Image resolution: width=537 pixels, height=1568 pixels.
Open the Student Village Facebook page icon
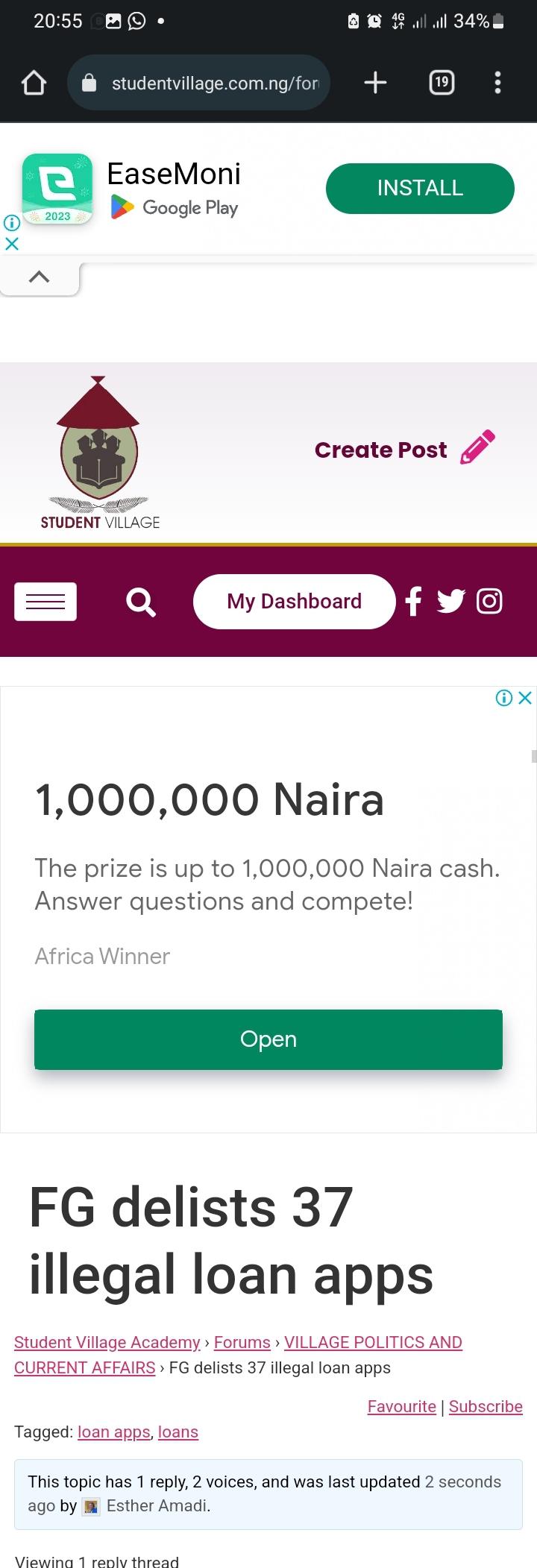pos(414,601)
